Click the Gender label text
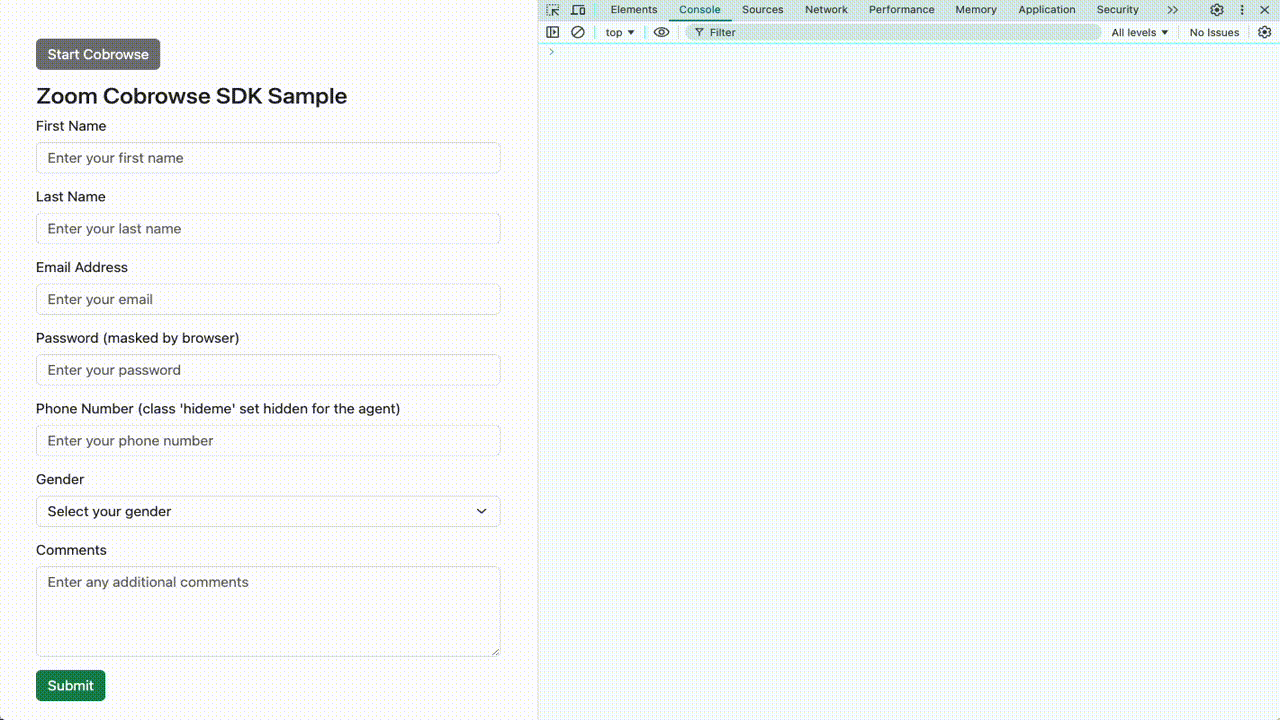The height and width of the screenshot is (720, 1280). point(60,479)
